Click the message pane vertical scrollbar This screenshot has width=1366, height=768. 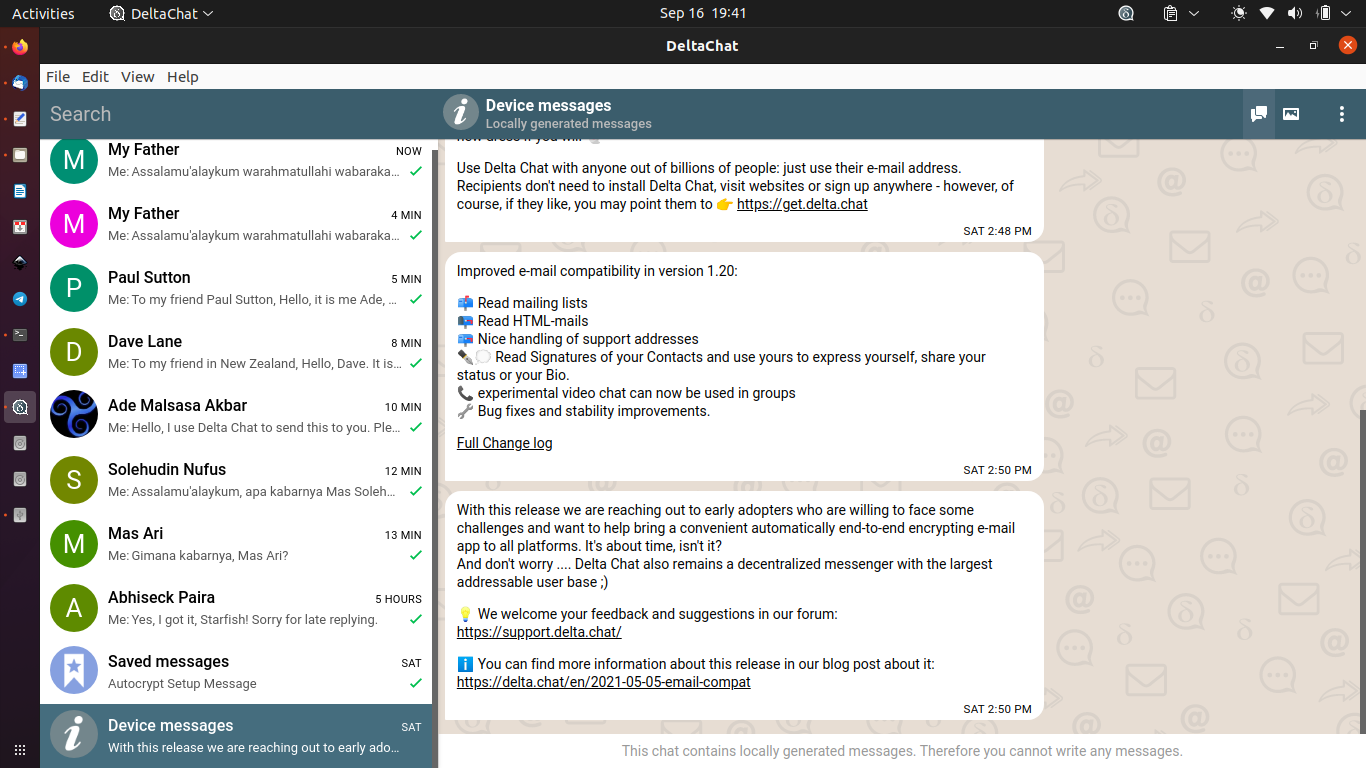point(1363,570)
